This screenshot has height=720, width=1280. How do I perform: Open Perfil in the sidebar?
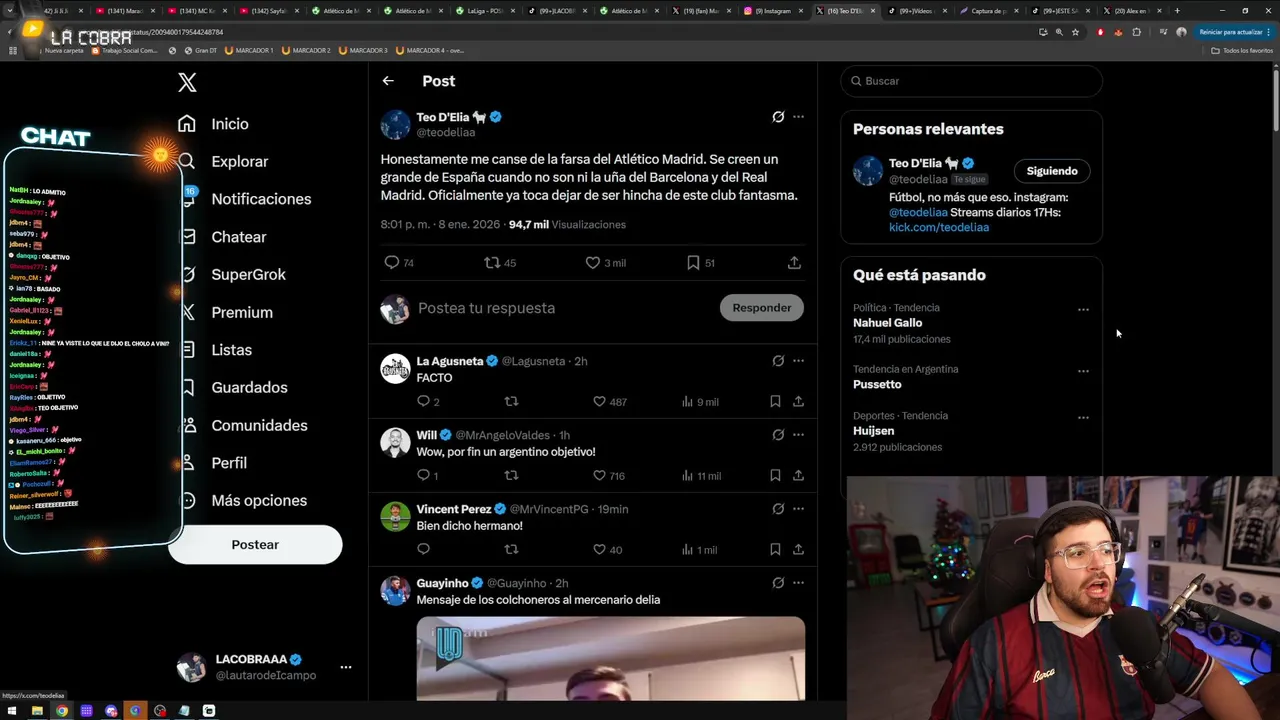pyautogui.click(x=212, y=463)
